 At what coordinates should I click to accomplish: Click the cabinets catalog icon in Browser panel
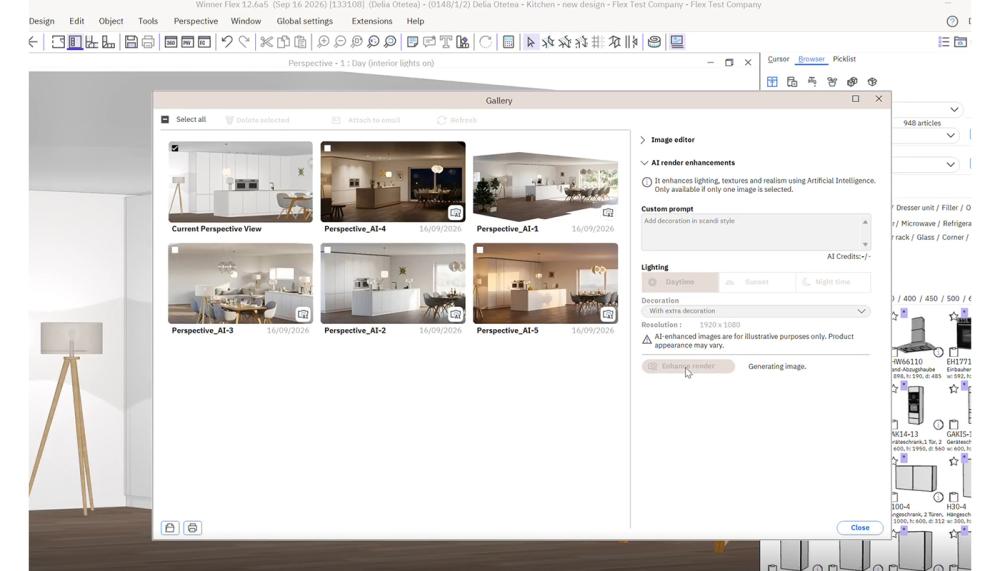pos(772,82)
